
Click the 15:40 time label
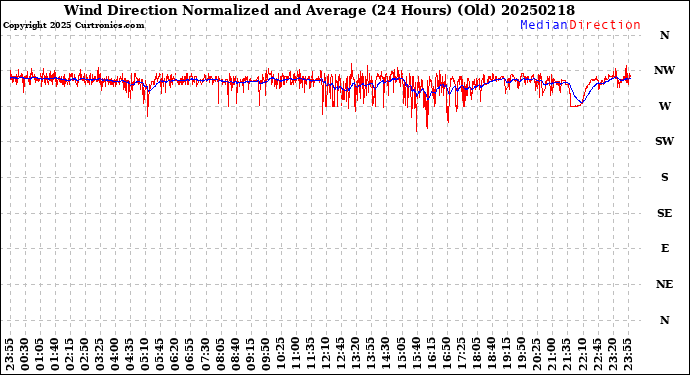(x=416, y=354)
